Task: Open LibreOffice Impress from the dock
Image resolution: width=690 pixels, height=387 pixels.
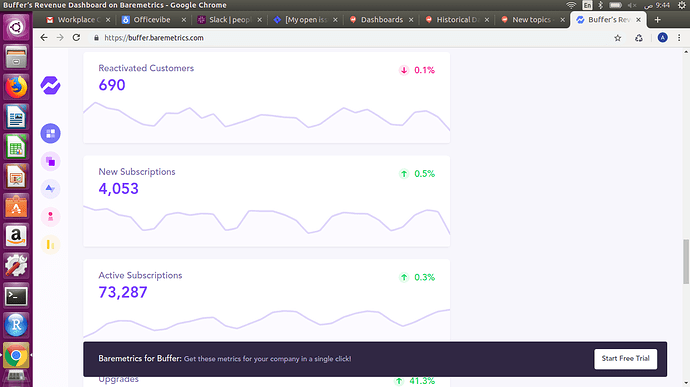Action: point(16,177)
